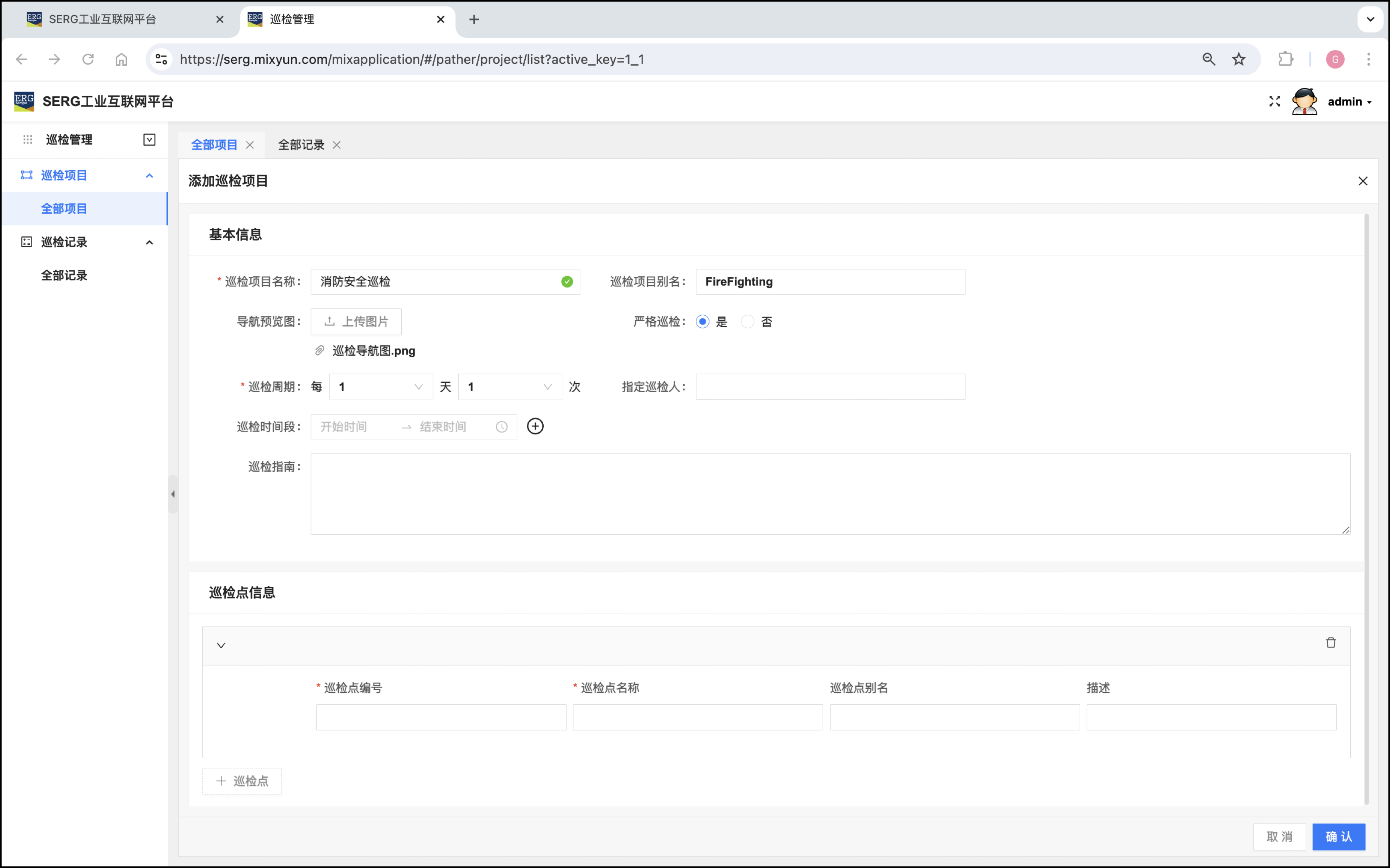Click the bookmark star icon in the address bar
Viewport: 1390px width, 868px height.
pos(1239,59)
